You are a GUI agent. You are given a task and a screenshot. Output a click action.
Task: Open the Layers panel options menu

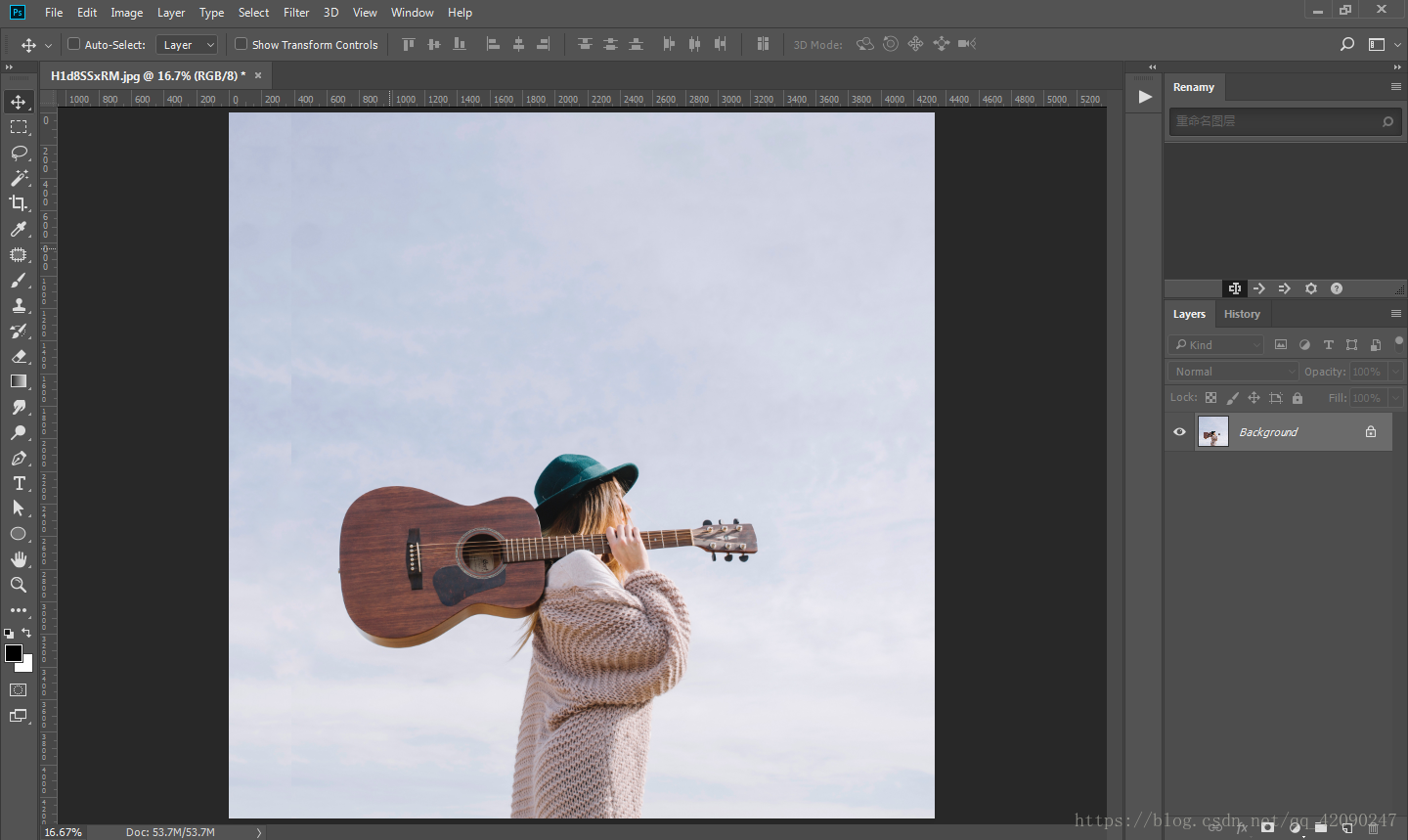[1395, 313]
